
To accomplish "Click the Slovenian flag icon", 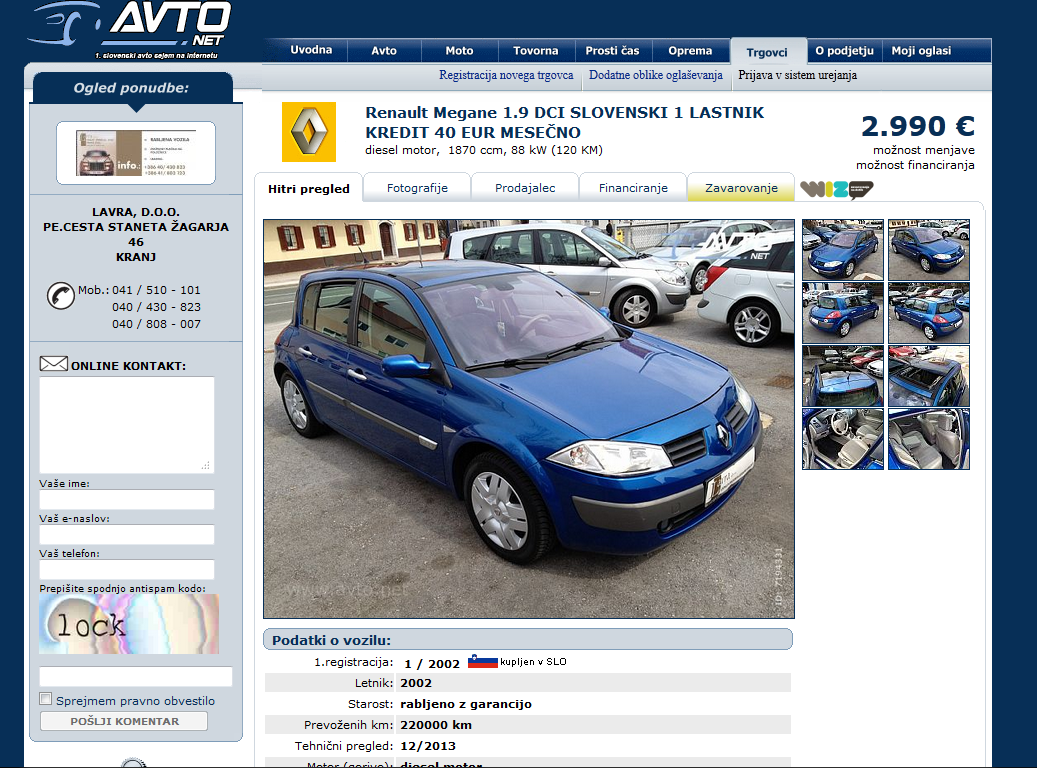I will pos(483,661).
